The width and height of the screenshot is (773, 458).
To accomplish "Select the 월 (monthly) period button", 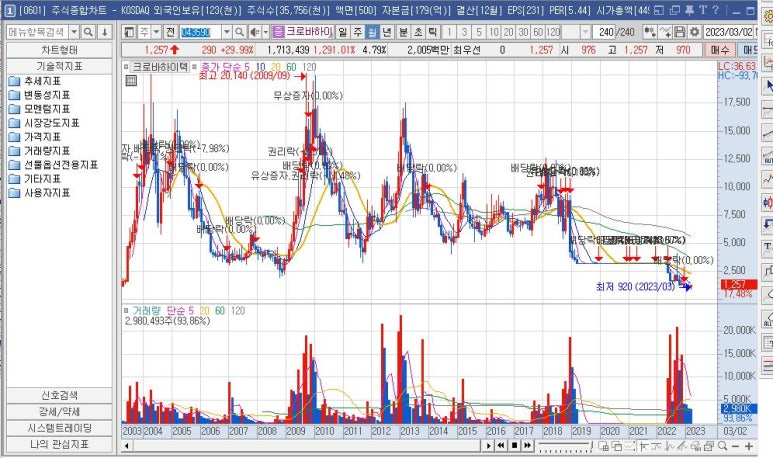I will (x=372, y=32).
